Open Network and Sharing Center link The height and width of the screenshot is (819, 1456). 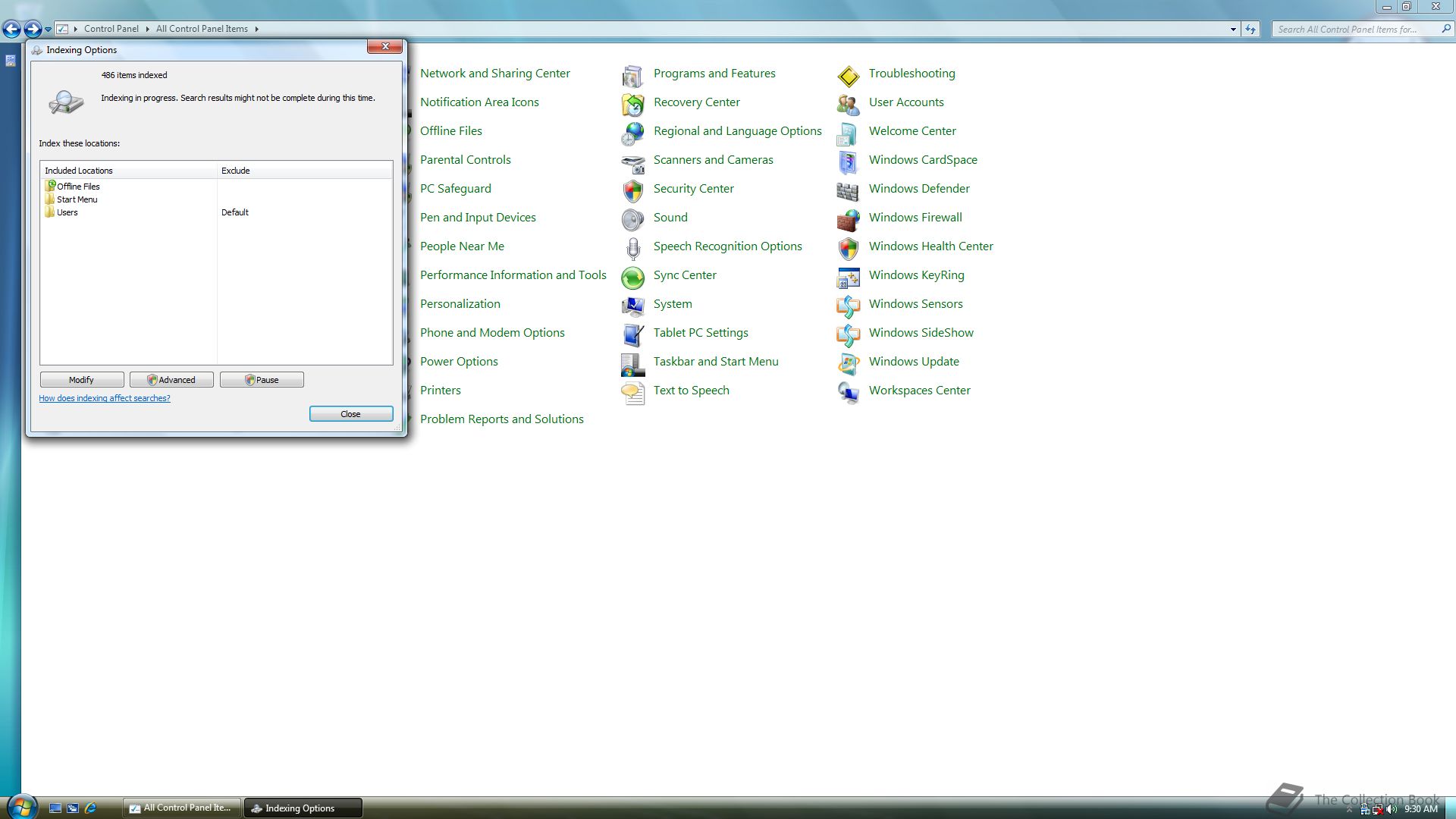pos(495,74)
